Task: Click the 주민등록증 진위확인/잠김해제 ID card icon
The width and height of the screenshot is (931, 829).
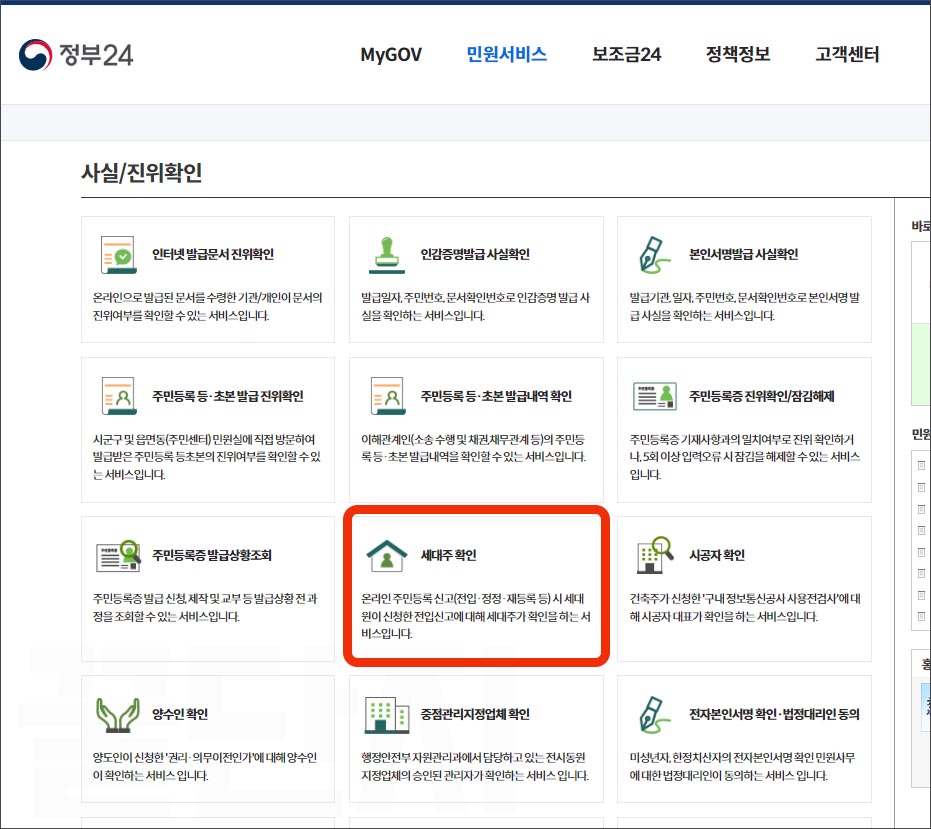Action: tap(655, 396)
